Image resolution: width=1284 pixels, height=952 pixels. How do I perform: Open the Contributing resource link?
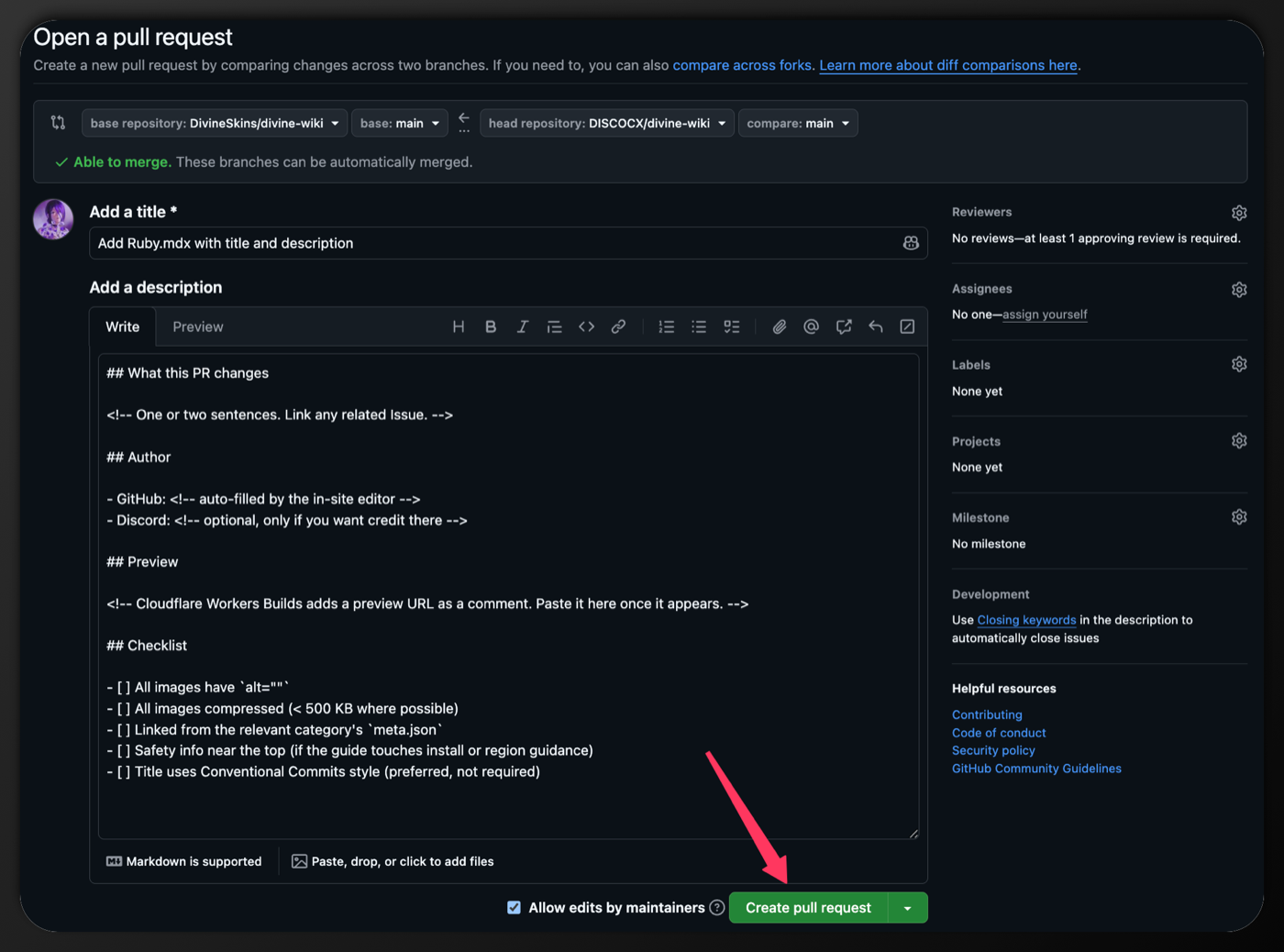[x=987, y=714]
